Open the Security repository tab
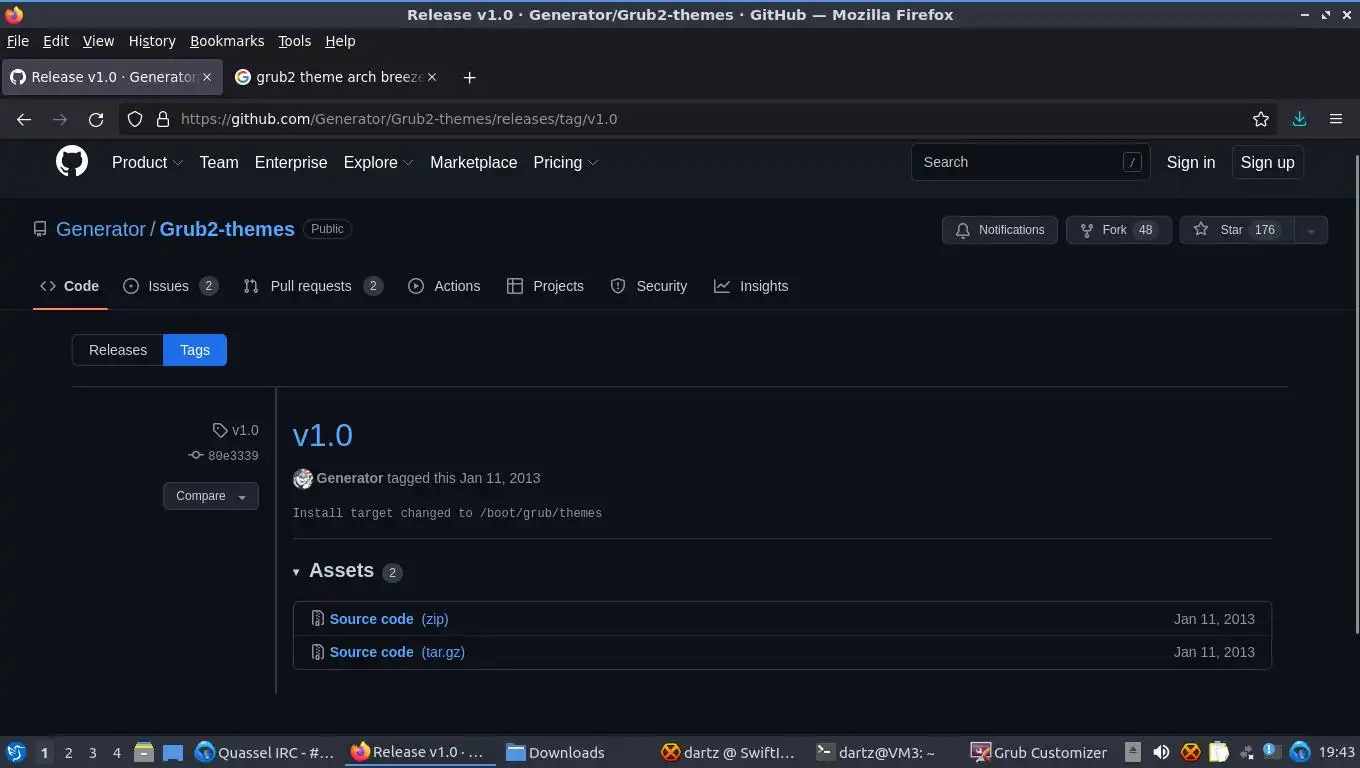The image size is (1360, 768). tap(648, 286)
